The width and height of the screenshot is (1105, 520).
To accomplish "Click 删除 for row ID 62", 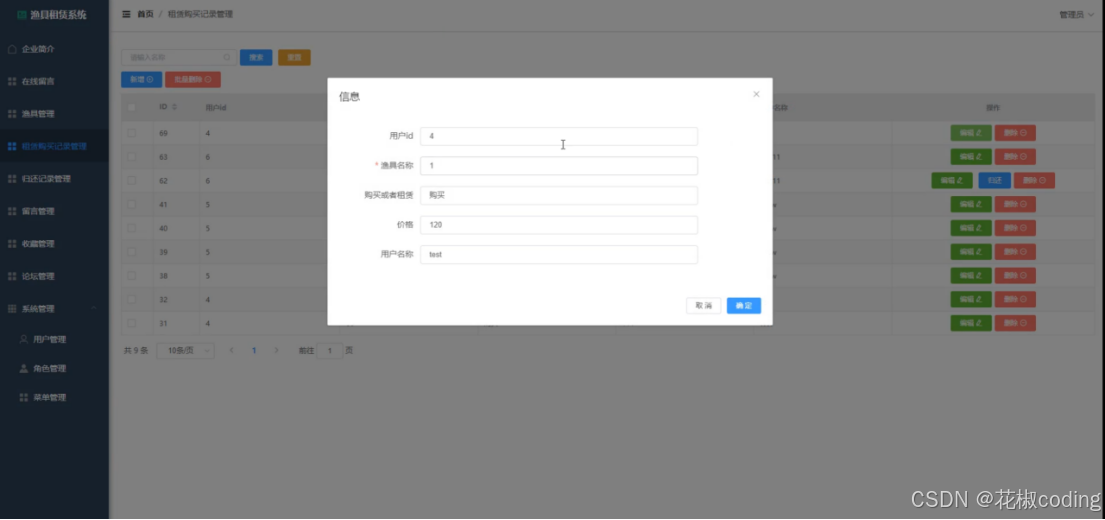I will coord(1035,180).
